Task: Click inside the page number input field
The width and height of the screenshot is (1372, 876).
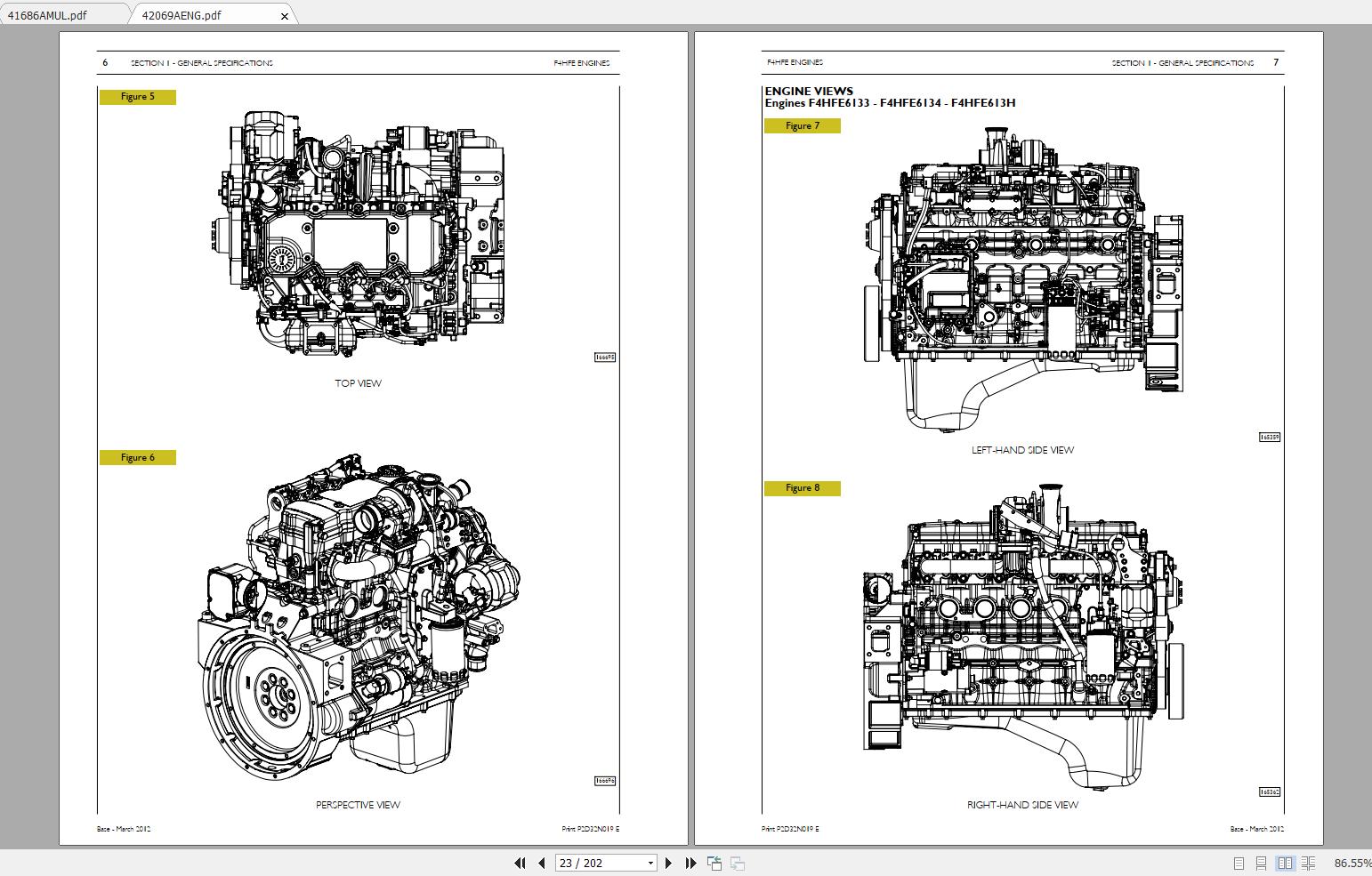Action: pyautogui.click(x=596, y=863)
